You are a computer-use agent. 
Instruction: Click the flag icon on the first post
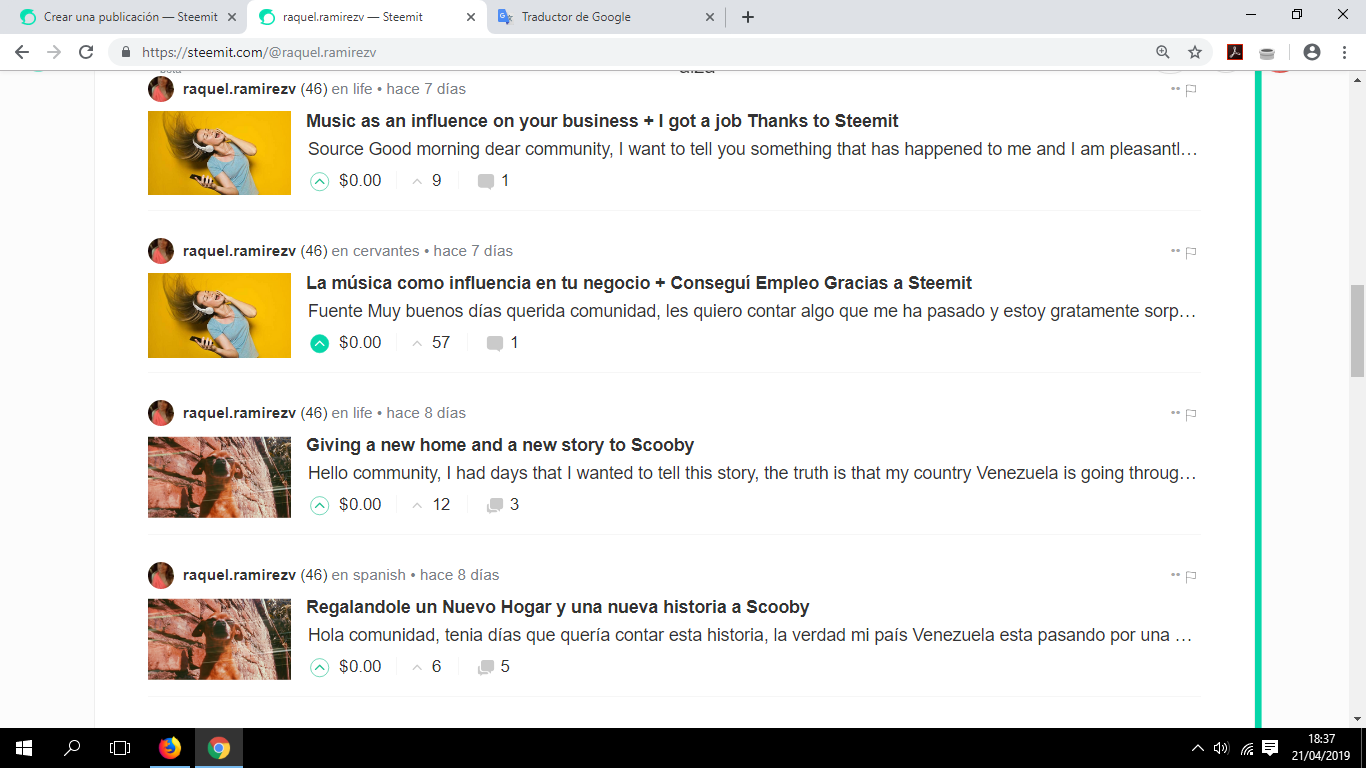[1189, 89]
